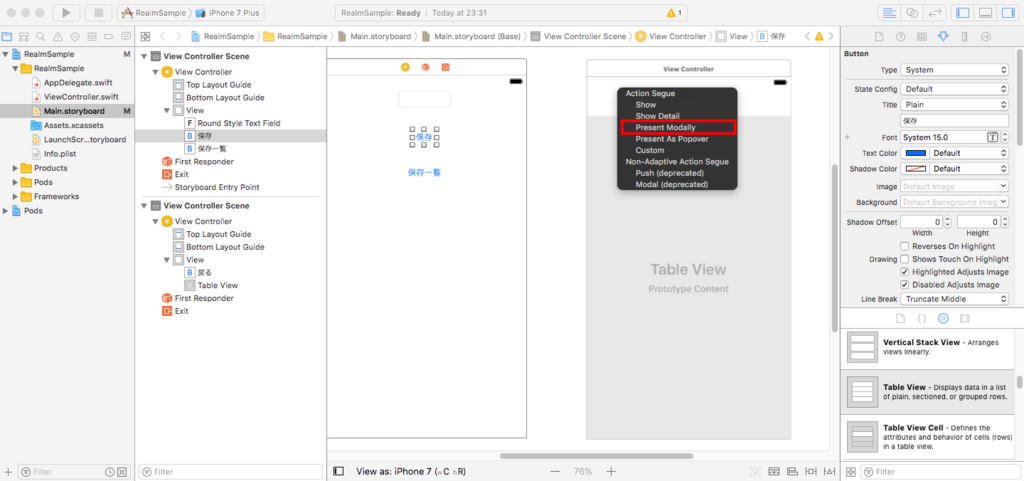Open the Project navigator folder icon
The height and width of the screenshot is (481, 1024).
pos(7,37)
